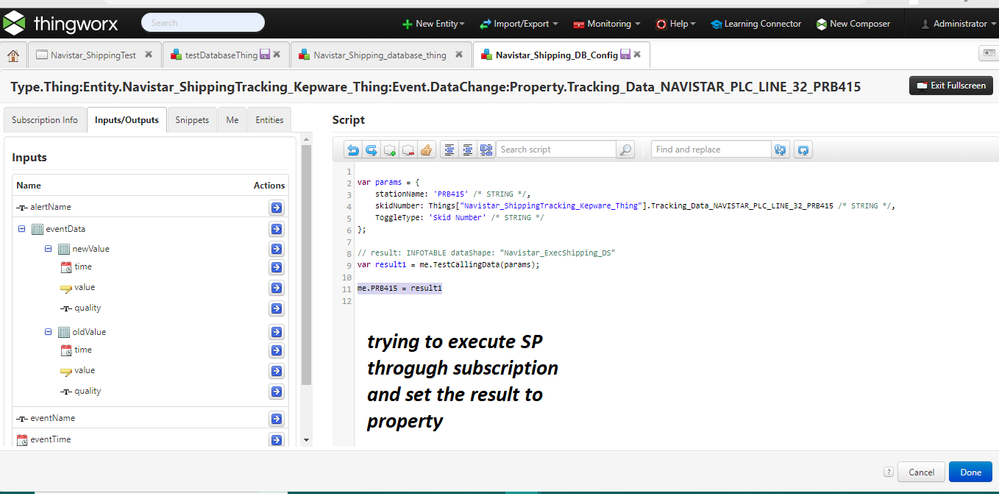Screen dimensions: 999x494
Task: Click the eventName row label
Action: (52, 418)
